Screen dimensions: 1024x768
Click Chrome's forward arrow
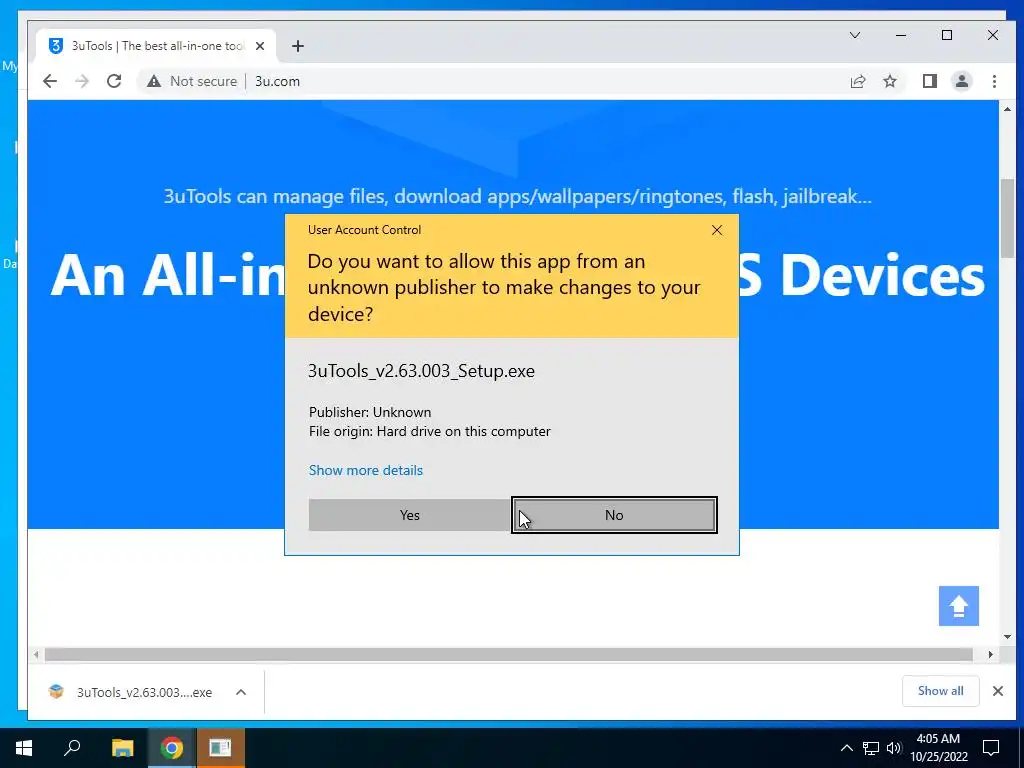82,81
